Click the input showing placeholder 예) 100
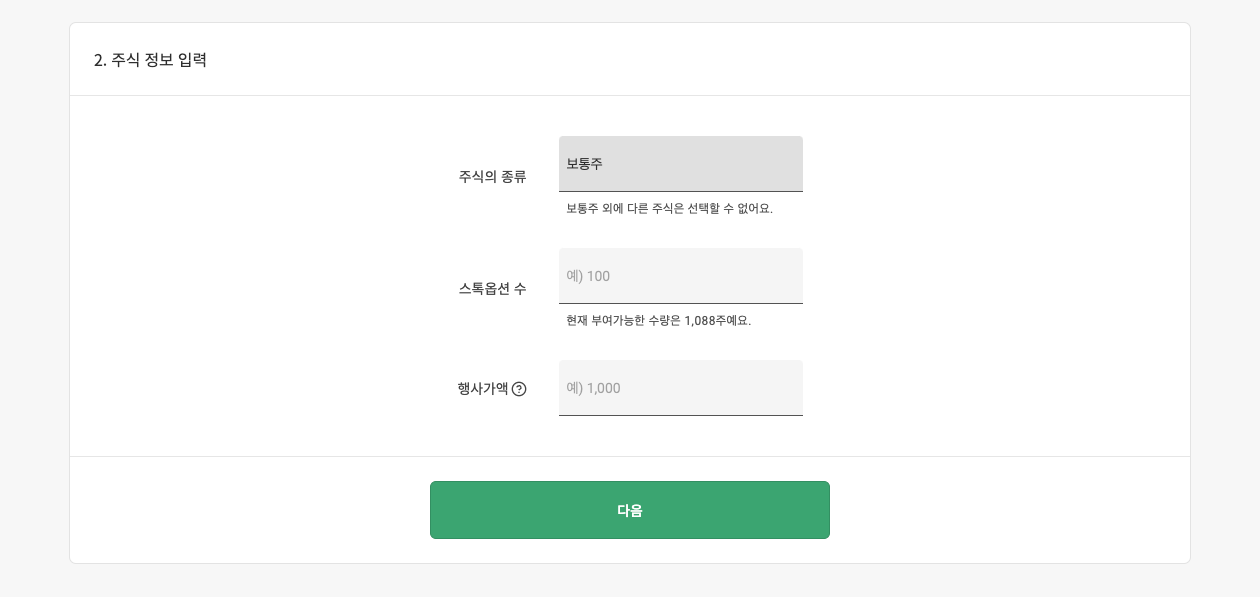The image size is (1260, 597). [x=680, y=275]
